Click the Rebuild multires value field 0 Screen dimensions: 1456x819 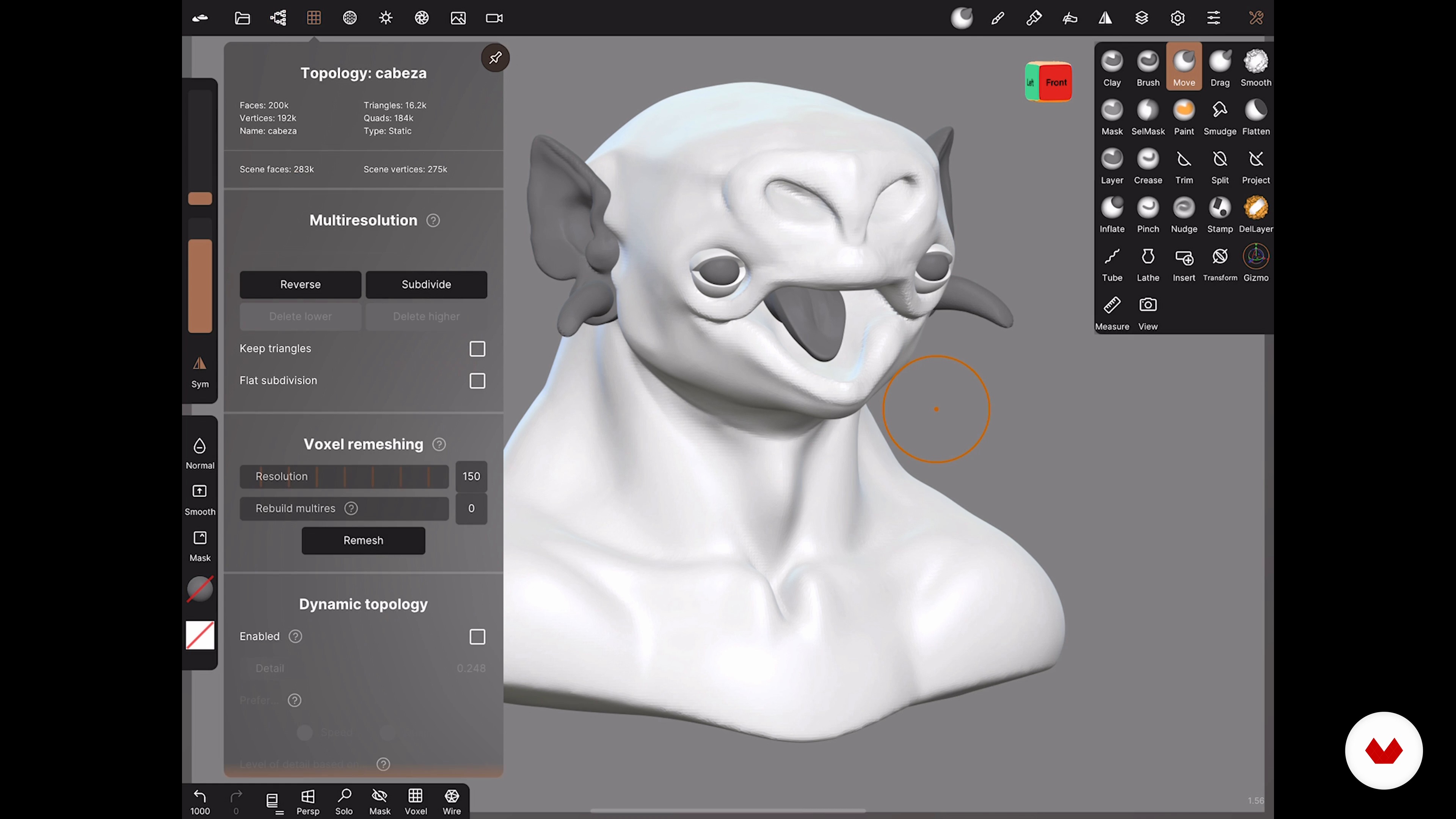[471, 509]
